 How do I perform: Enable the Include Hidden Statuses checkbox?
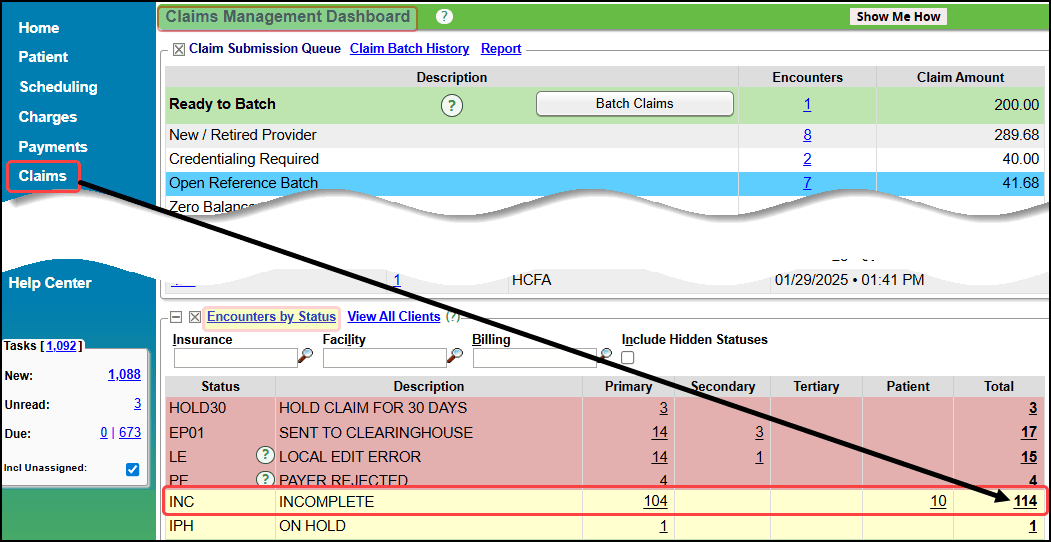[628, 357]
